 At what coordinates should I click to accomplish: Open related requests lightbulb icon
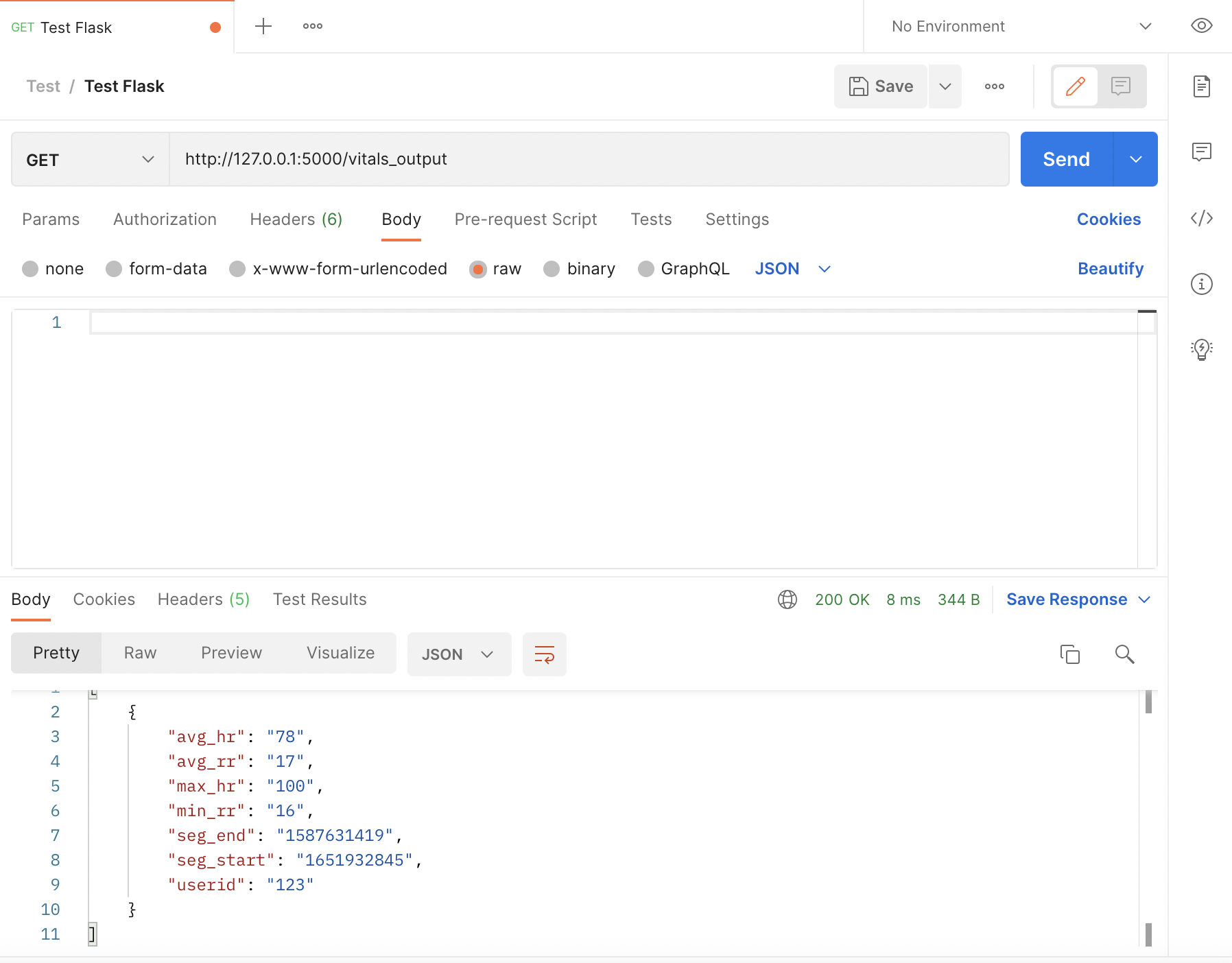point(1202,349)
